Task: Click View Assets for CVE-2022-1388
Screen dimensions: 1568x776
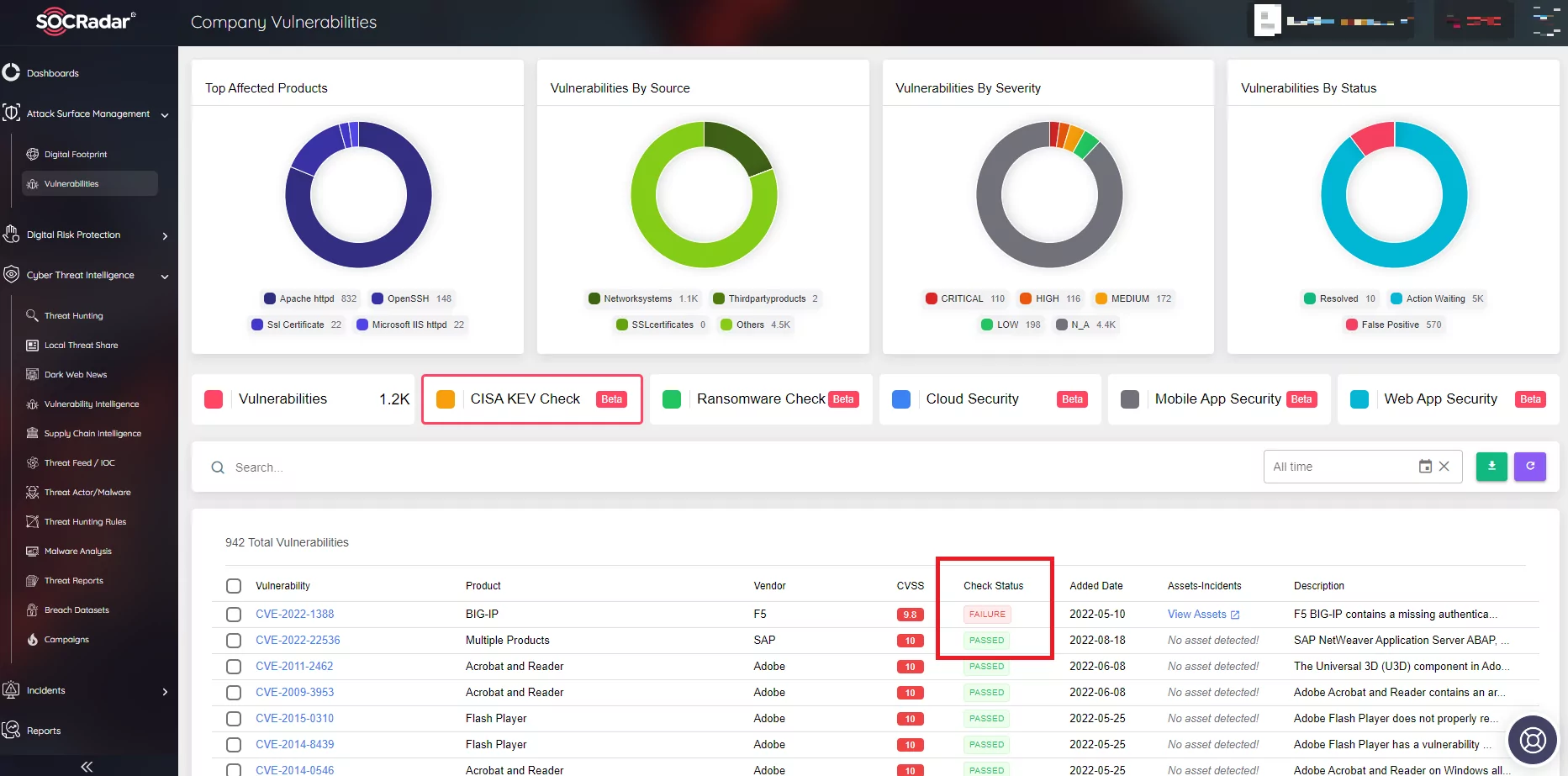Action: tap(1197, 615)
